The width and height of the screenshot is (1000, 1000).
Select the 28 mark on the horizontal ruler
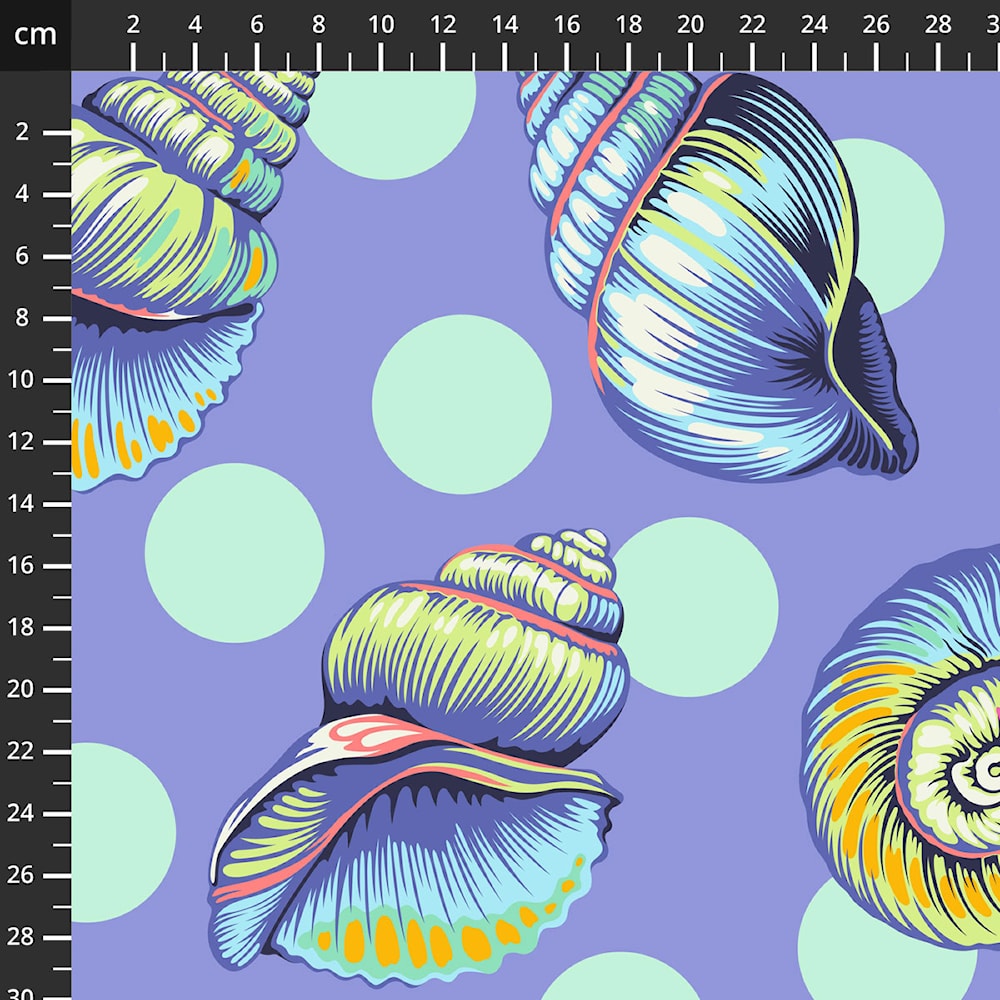938,26
